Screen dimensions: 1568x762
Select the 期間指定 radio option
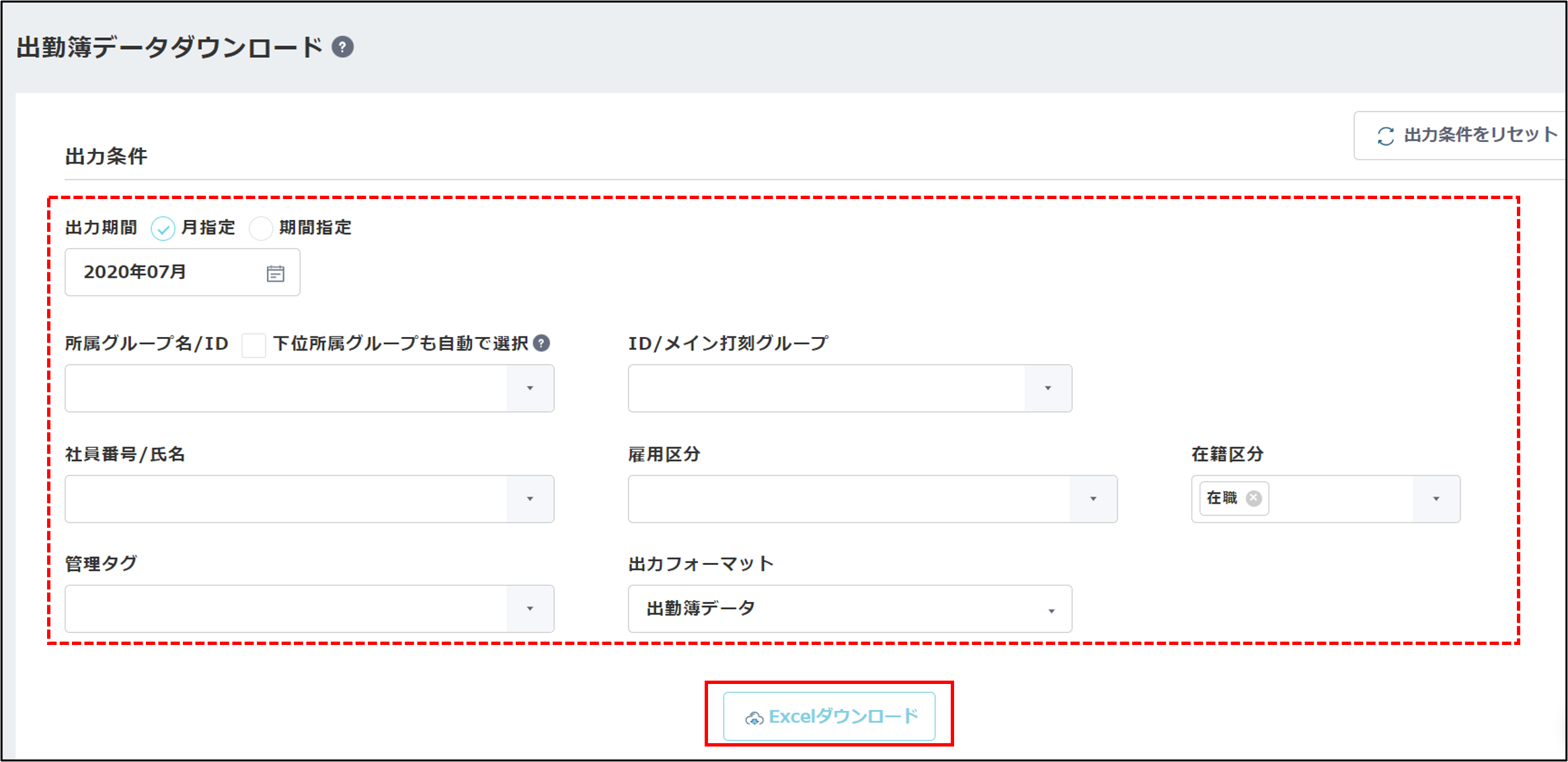(x=260, y=229)
